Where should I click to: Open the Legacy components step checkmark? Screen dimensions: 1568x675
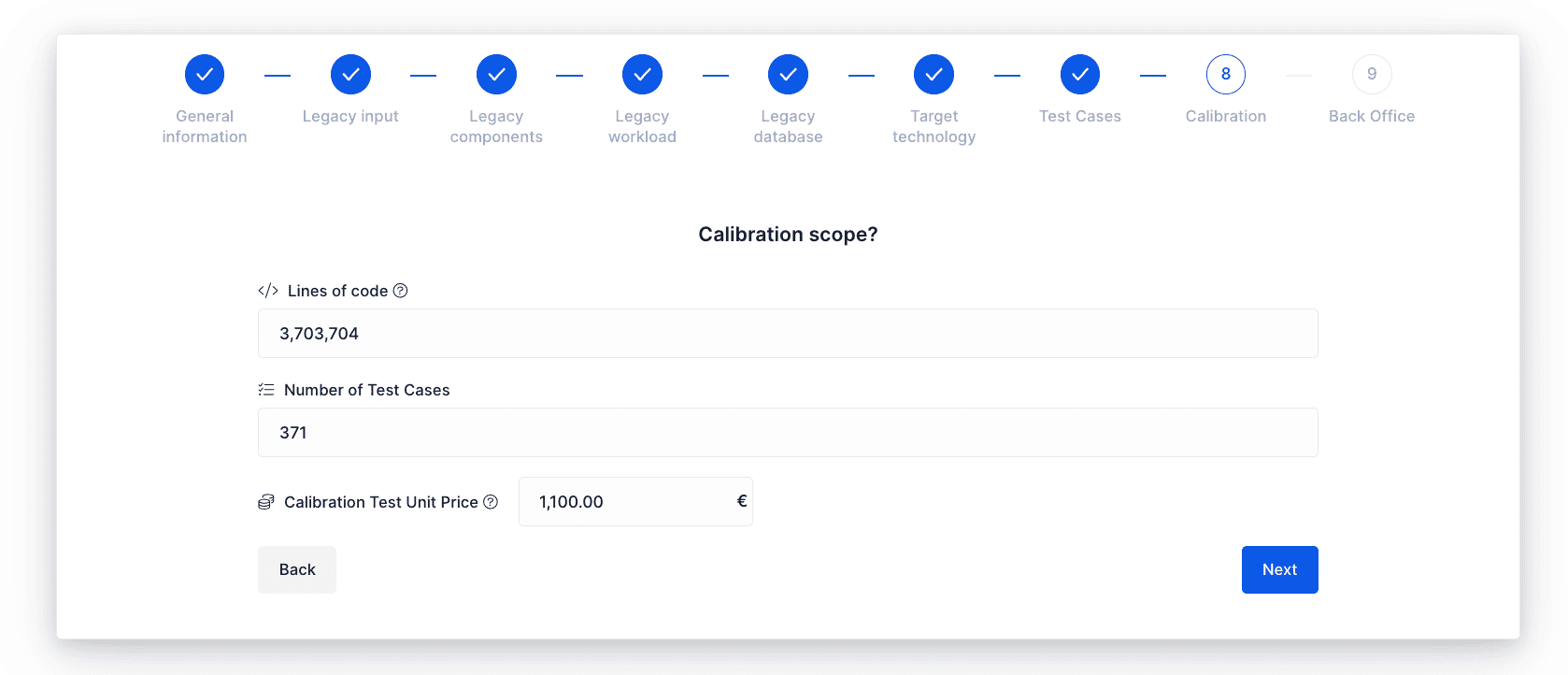tap(496, 75)
